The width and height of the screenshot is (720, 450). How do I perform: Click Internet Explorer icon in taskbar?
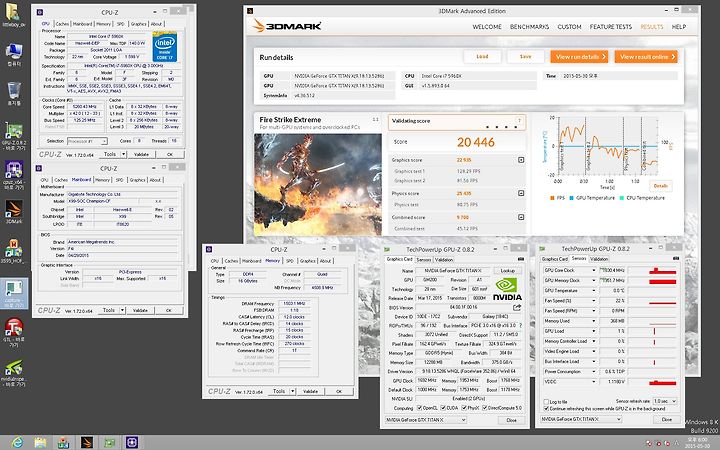tap(17, 443)
